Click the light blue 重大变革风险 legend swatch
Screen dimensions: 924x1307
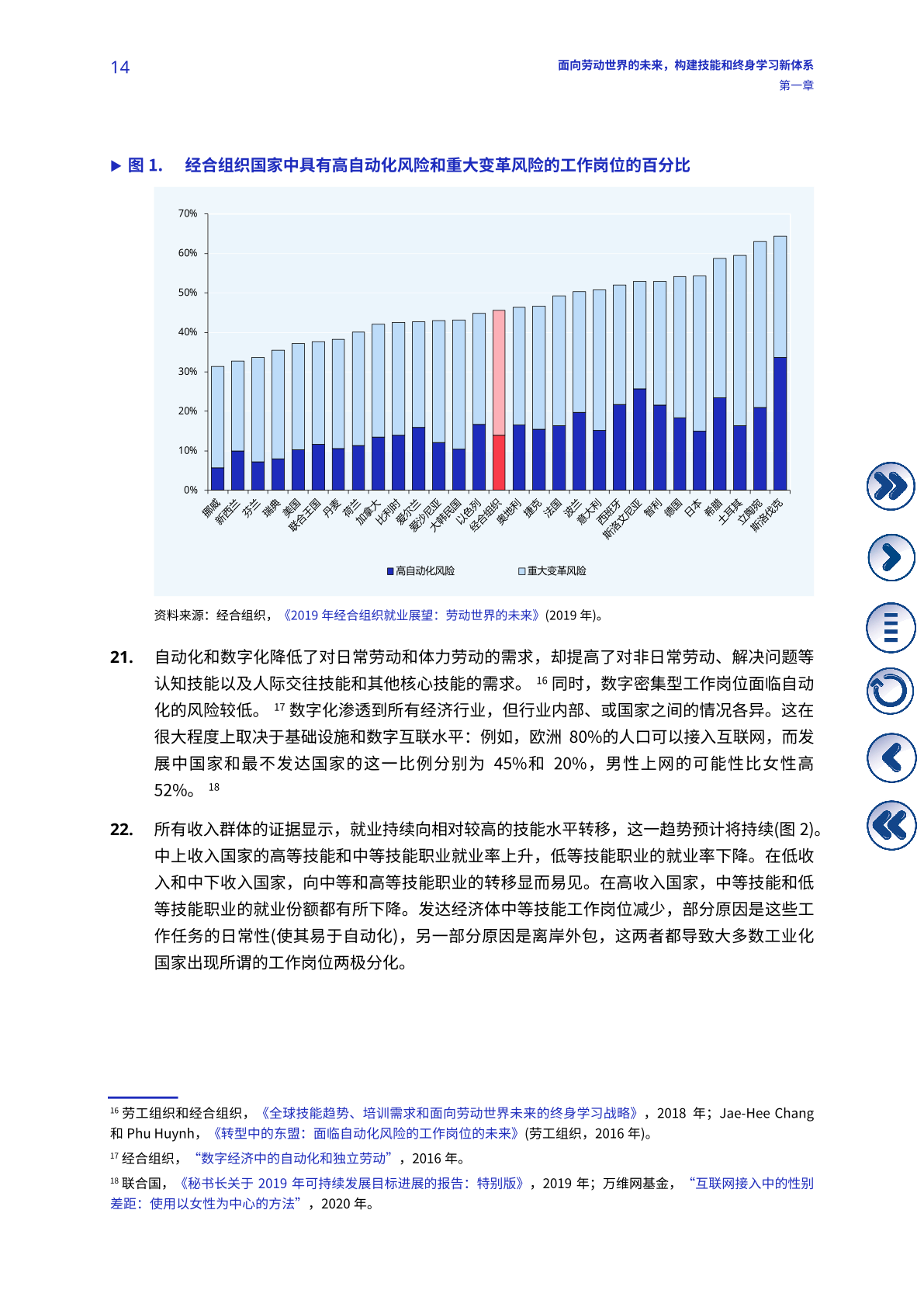coord(522,571)
